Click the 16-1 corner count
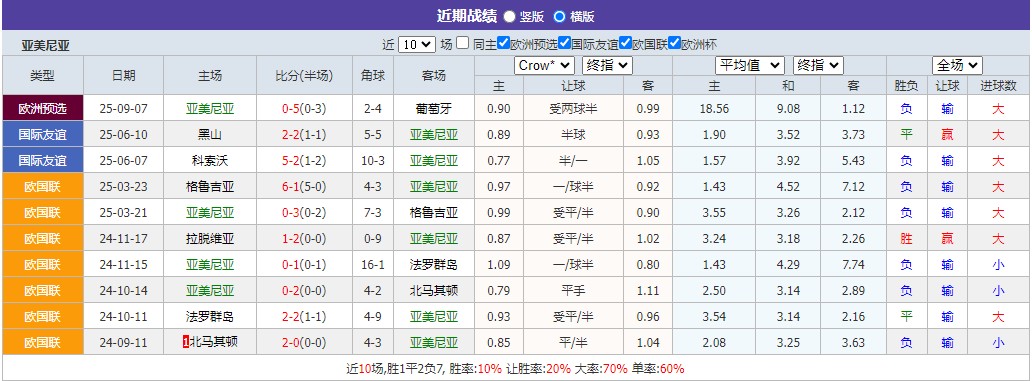1032x381 pixels. (373, 265)
